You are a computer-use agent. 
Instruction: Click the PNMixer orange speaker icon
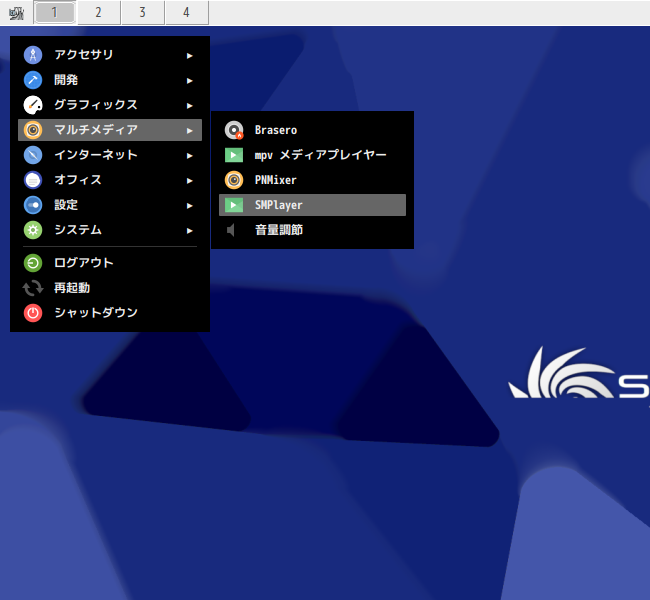click(234, 180)
